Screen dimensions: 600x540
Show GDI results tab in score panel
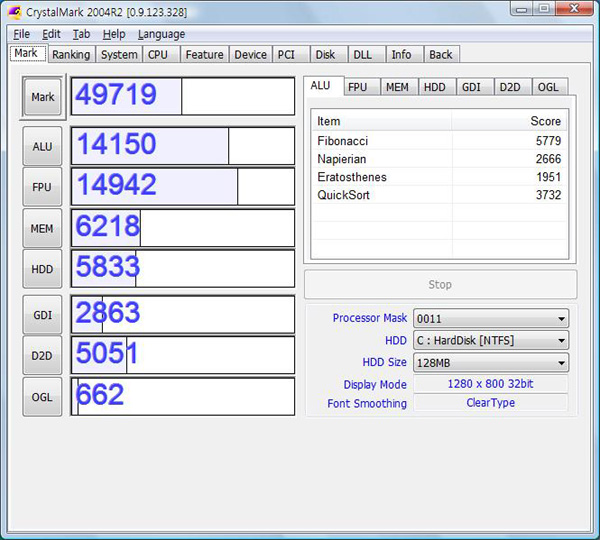475,87
